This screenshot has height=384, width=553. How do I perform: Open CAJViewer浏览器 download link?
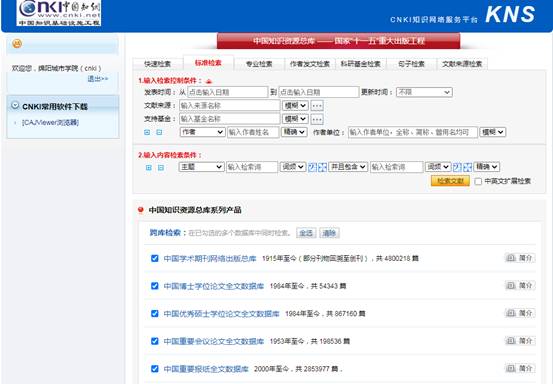click(50, 122)
